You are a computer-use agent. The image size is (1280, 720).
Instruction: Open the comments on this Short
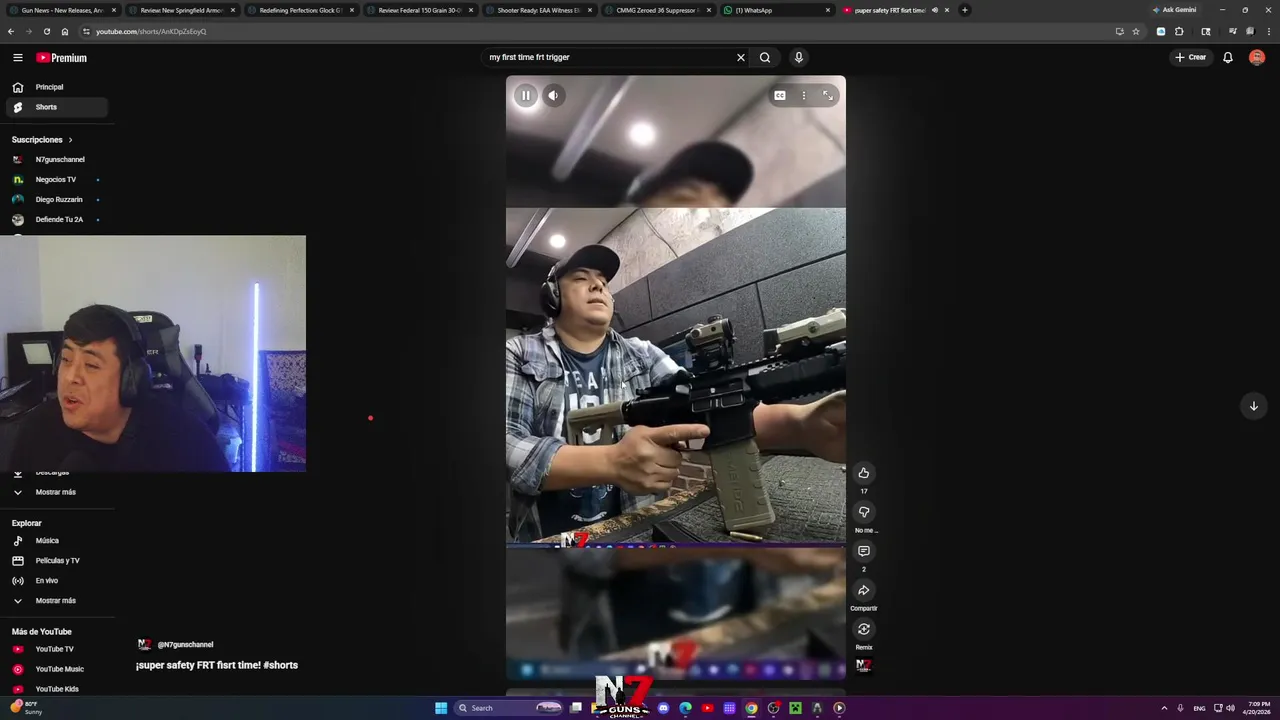click(864, 551)
